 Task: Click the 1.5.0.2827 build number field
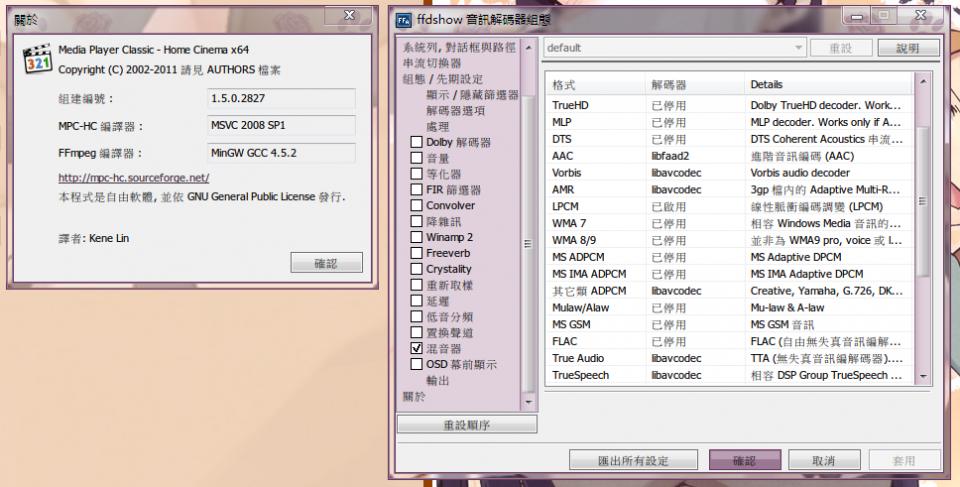[x=281, y=98]
